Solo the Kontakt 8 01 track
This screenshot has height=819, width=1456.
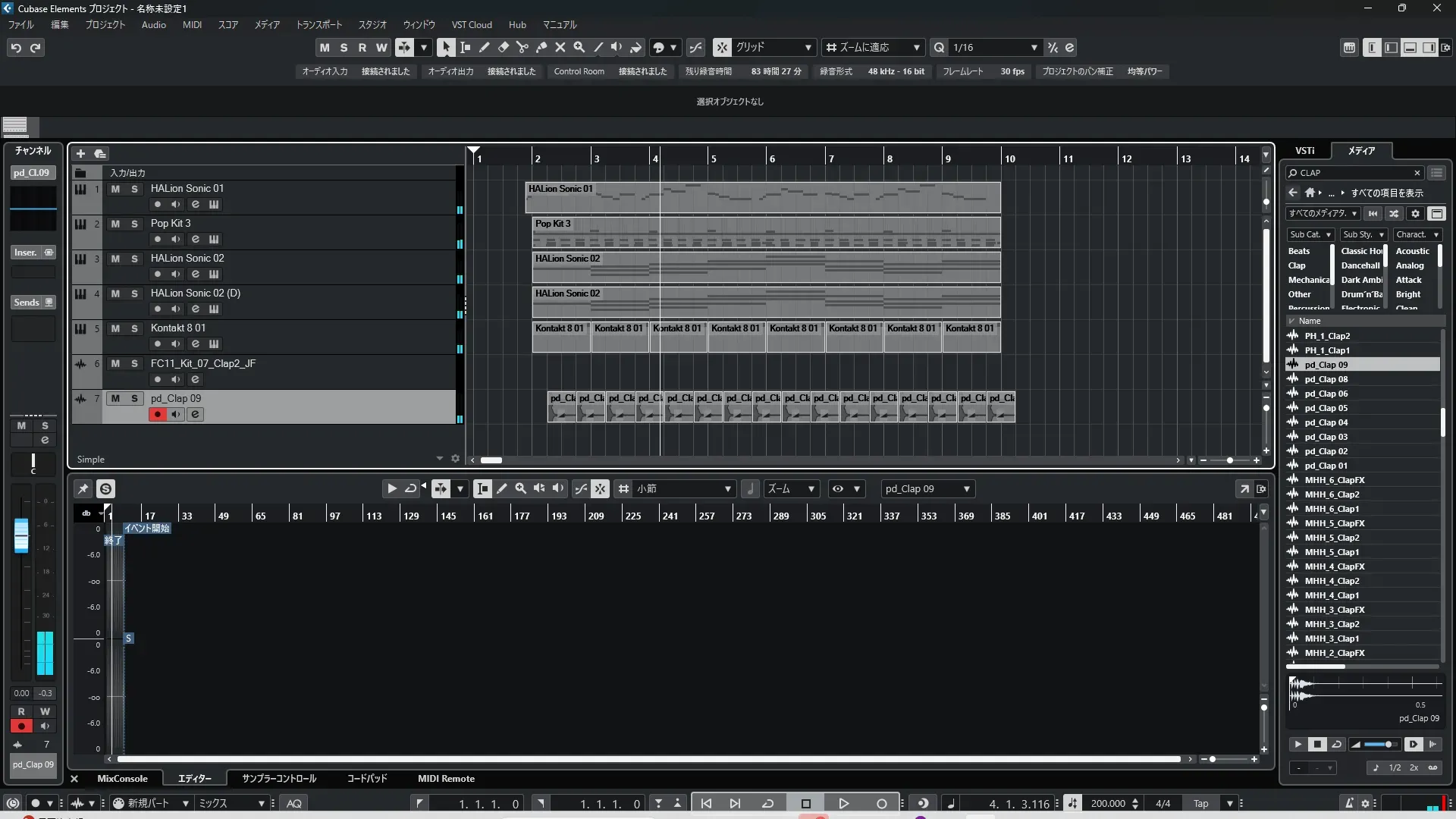[134, 328]
